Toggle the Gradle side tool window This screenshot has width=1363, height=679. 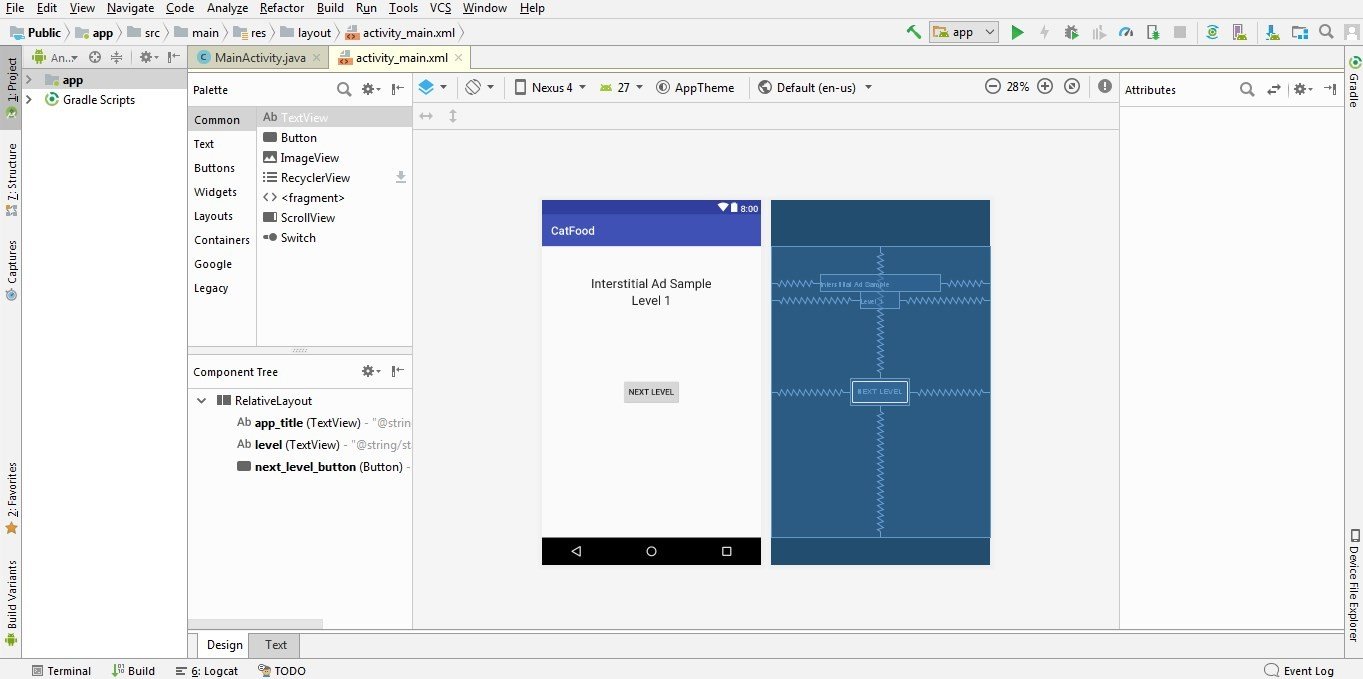(1353, 82)
